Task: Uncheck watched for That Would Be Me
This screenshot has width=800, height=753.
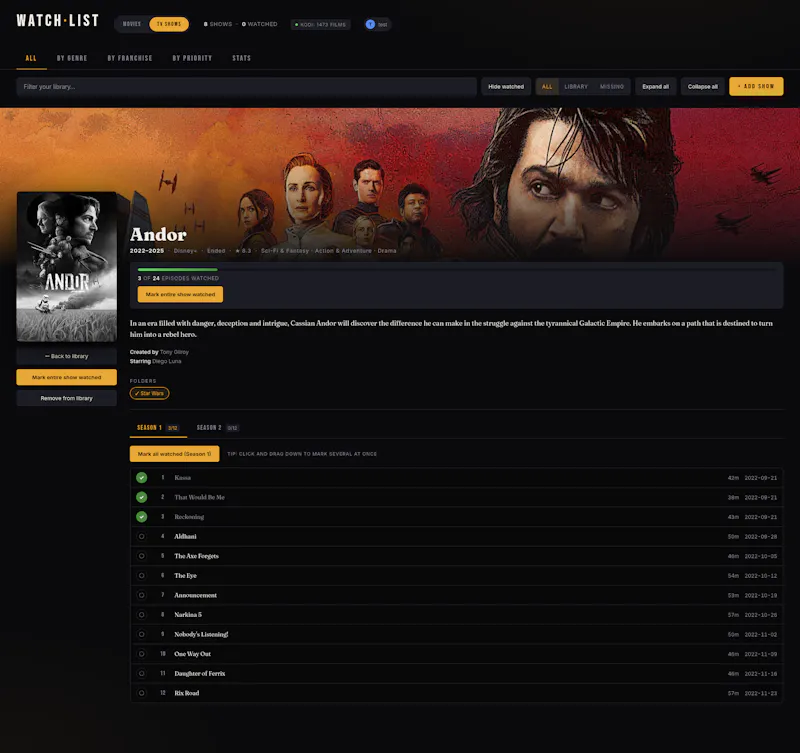Action: (x=142, y=497)
